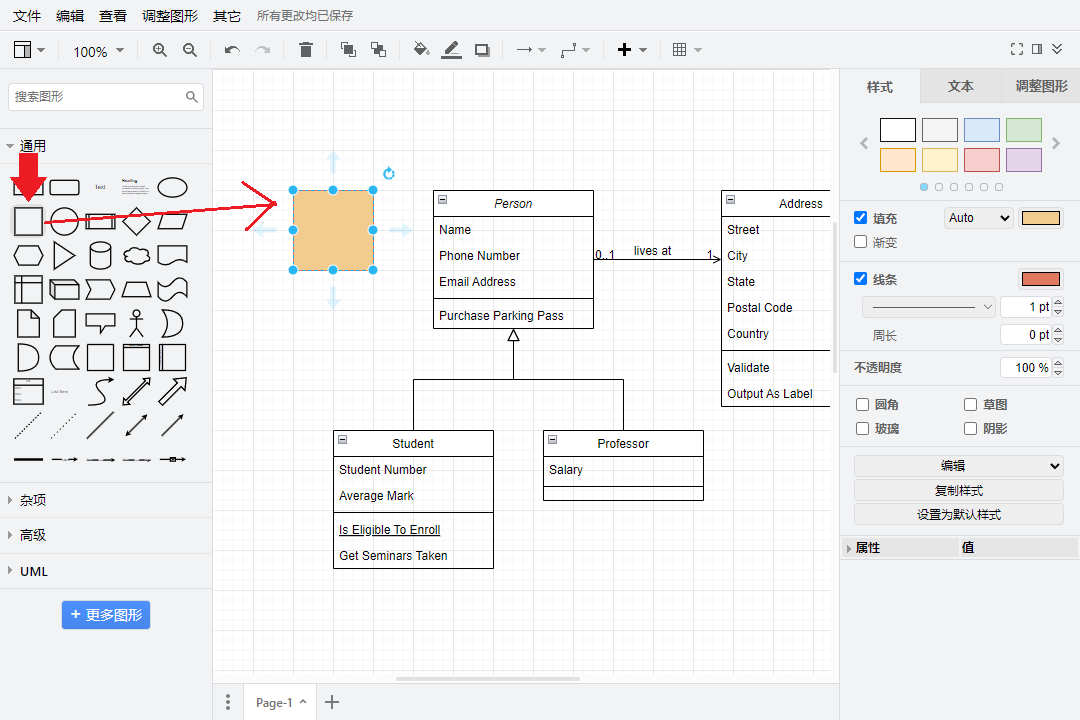Enable the 圆角 rounded checkbox
The height and width of the screenshot is (720, 1080).
click(x=863, y=405)
